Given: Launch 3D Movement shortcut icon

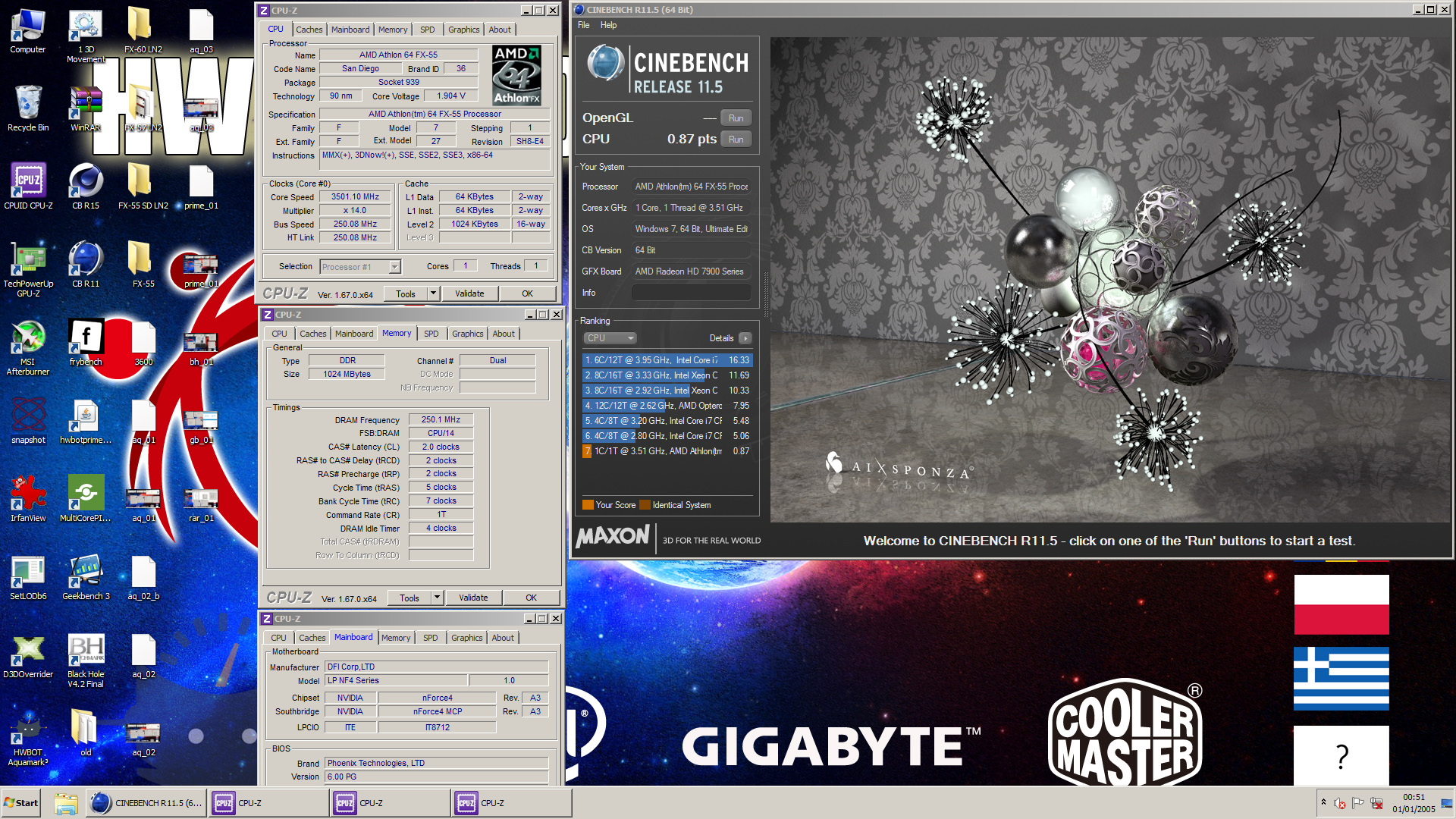Looking at the screenshot, I should coord(86,36).
